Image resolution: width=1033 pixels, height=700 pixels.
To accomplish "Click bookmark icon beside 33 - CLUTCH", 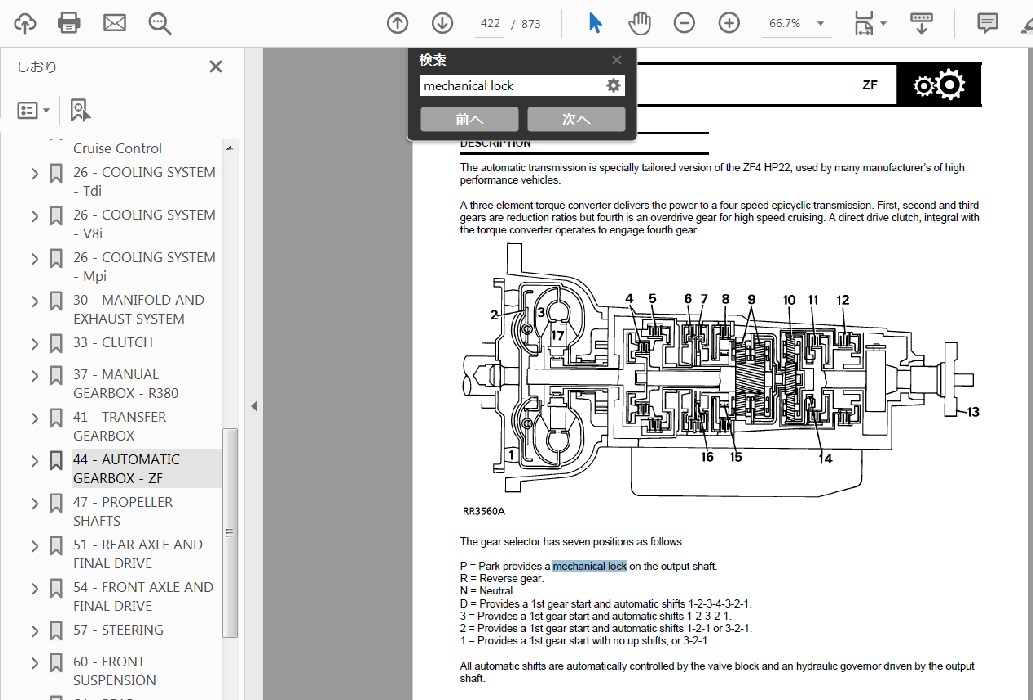I will pyautogui.click(x=56, y=344).
